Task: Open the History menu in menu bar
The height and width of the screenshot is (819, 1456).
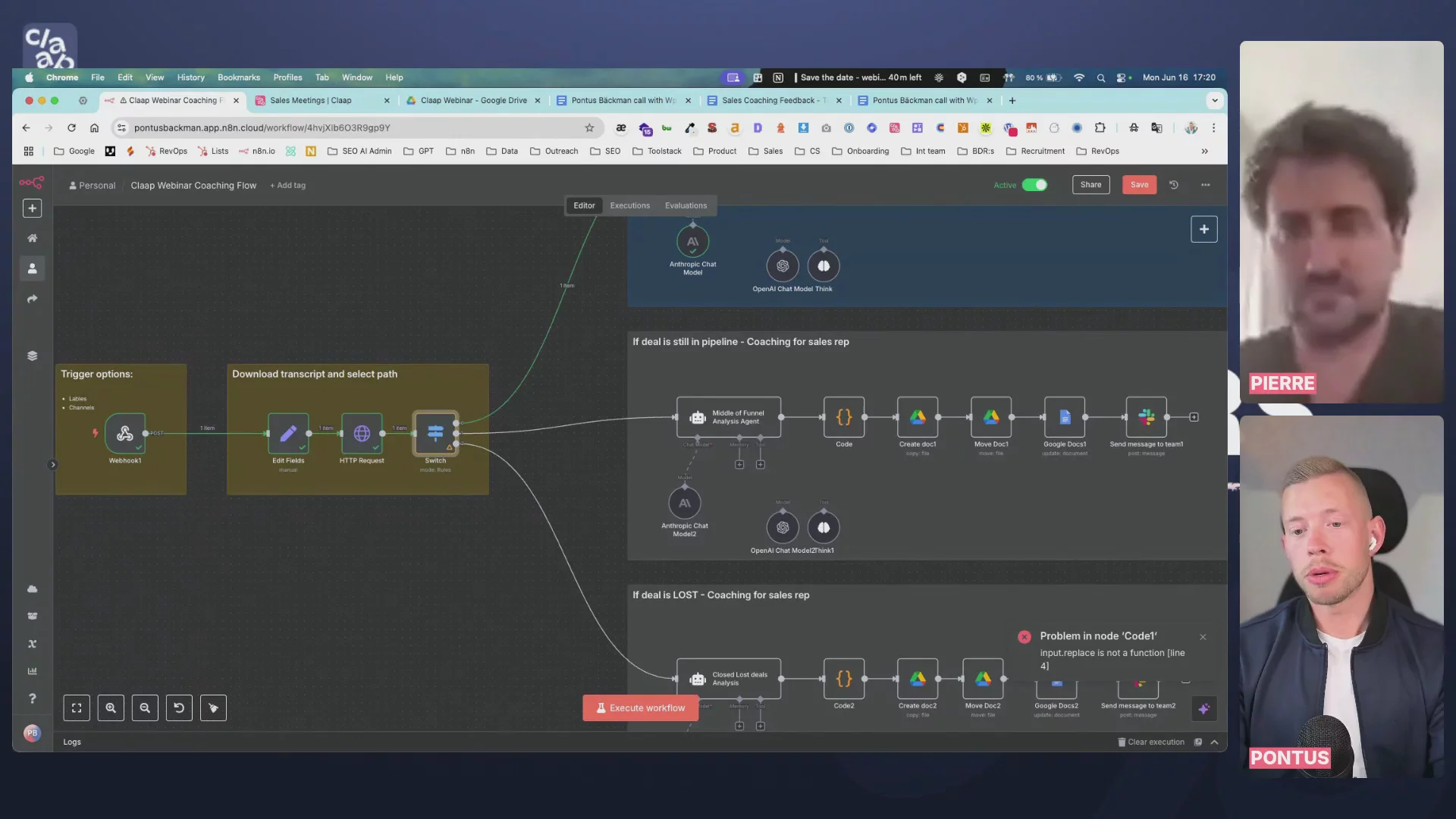Action: point(191,77)
